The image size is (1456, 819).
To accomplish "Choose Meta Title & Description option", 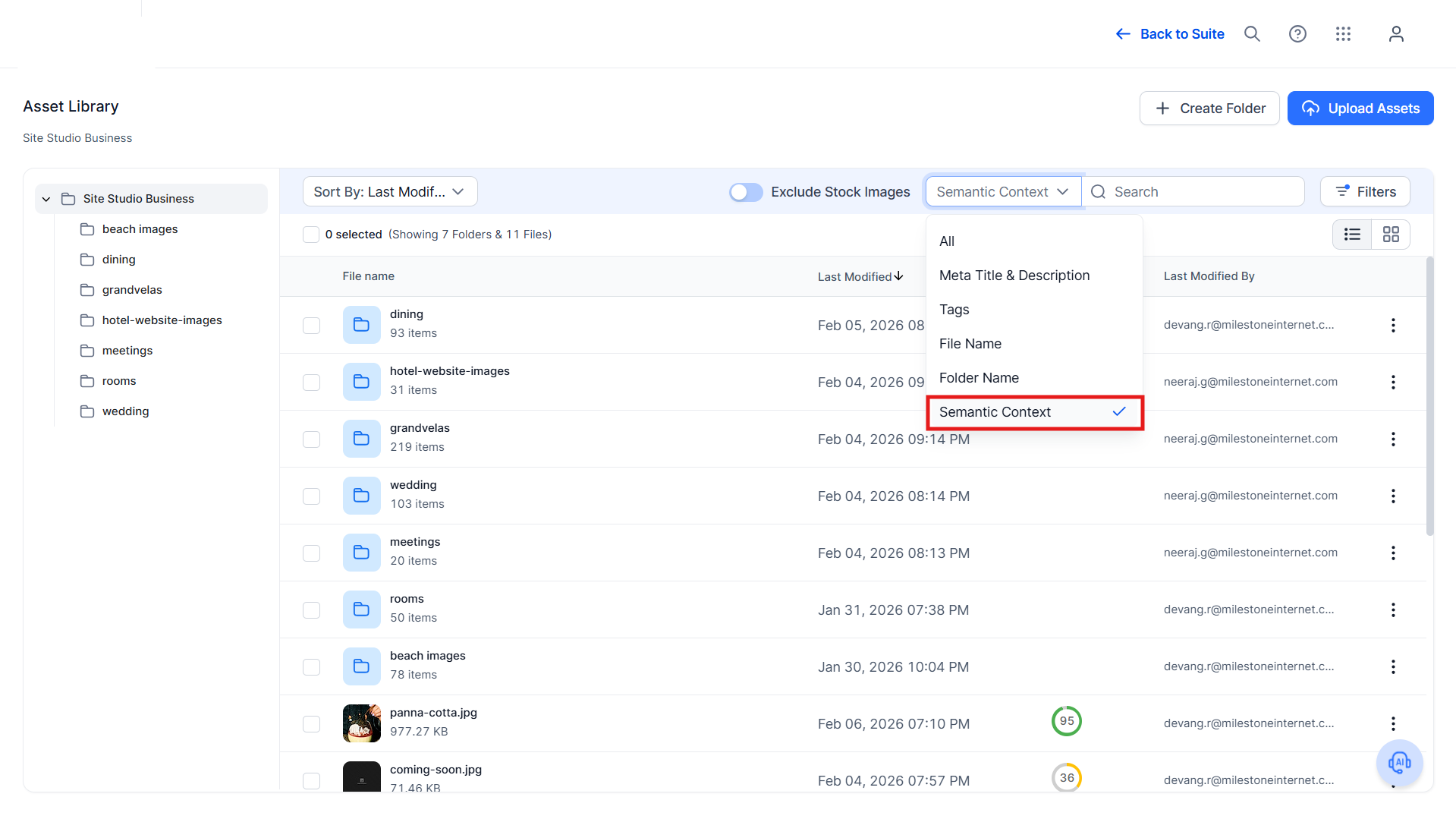I will 1034,276.
